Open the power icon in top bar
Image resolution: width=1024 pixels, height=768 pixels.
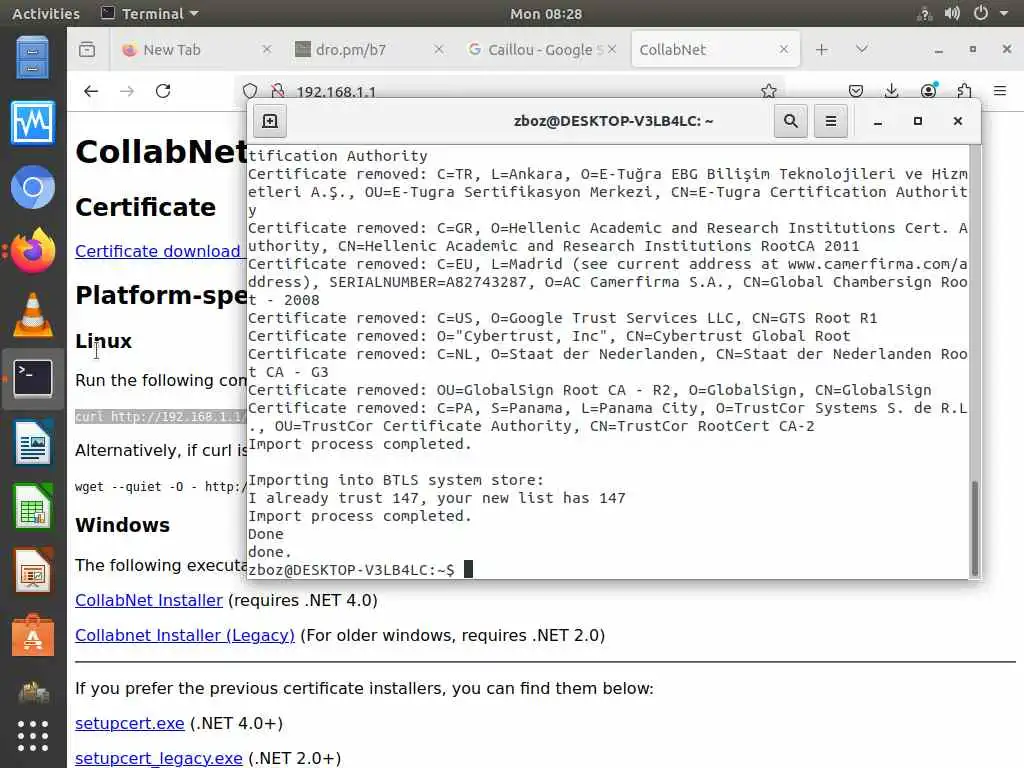980,13
